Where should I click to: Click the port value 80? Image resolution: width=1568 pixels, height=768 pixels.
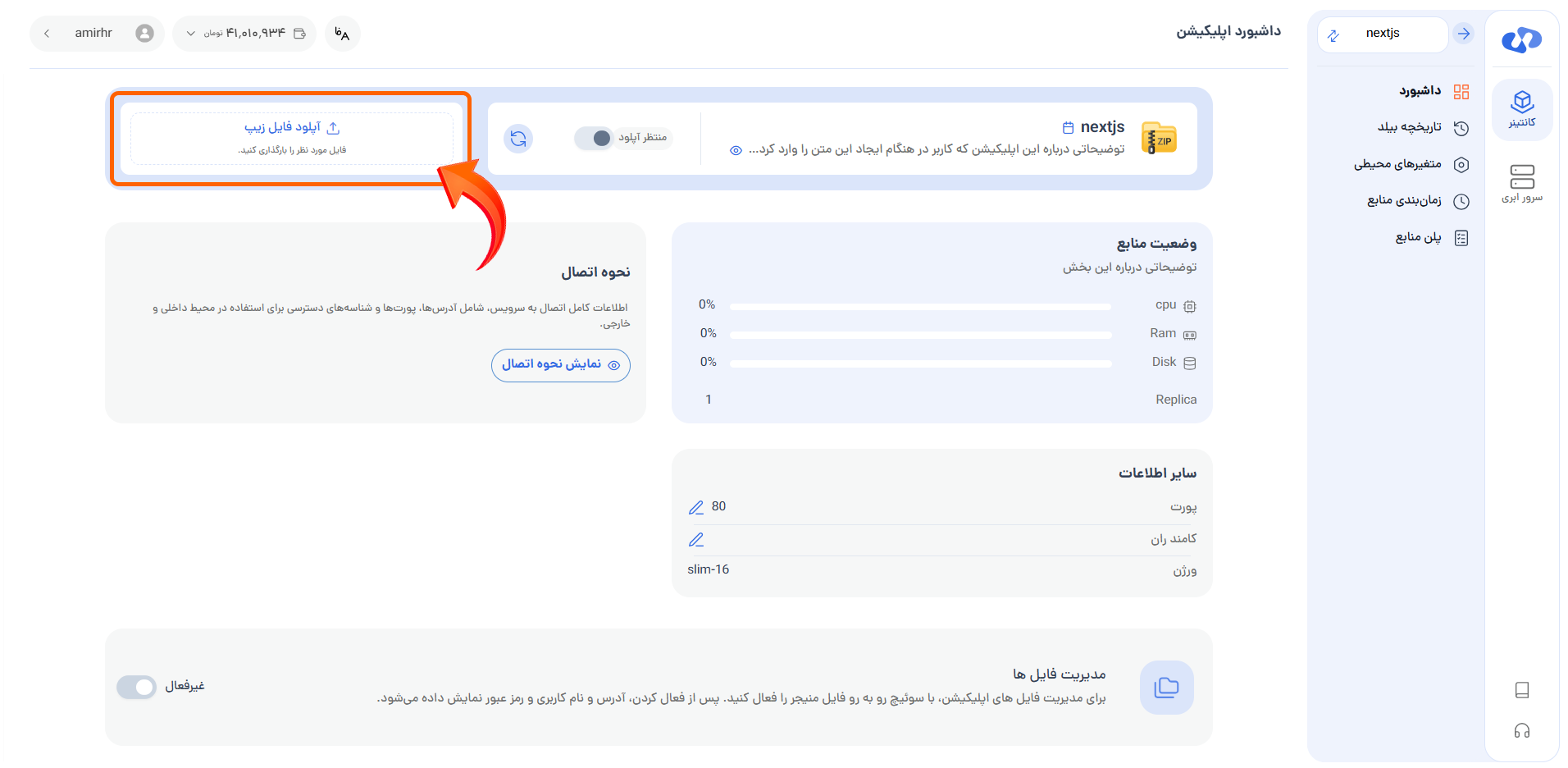click(718, 506)
